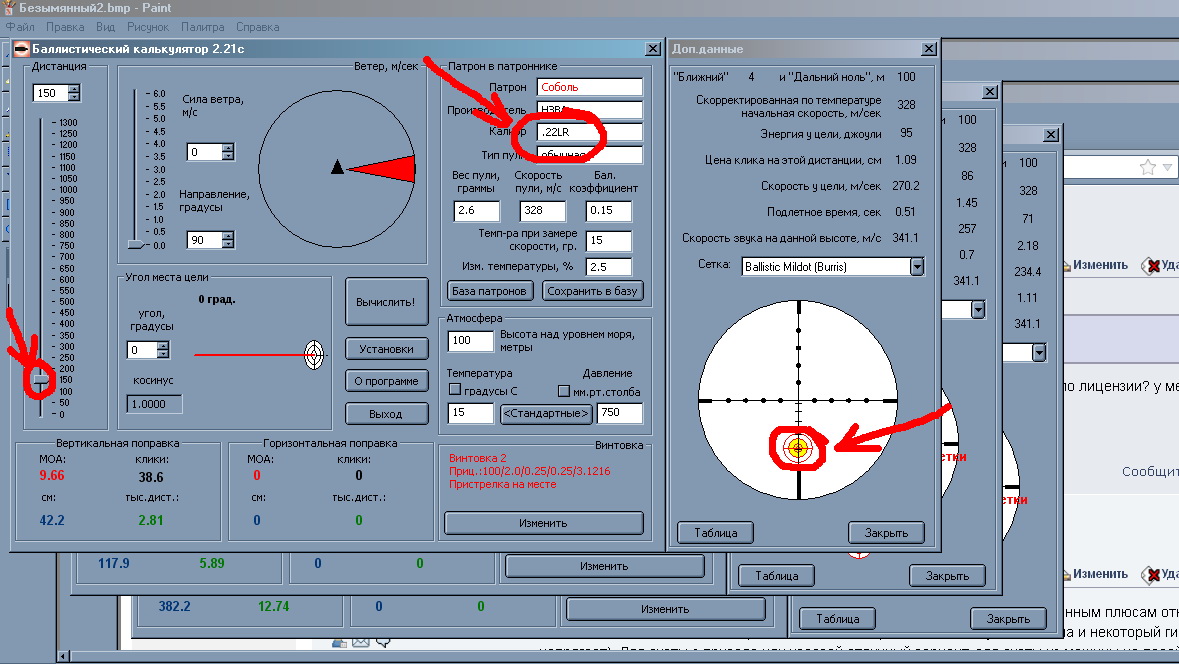Click the distance slider handle at 150

(41, 380)
